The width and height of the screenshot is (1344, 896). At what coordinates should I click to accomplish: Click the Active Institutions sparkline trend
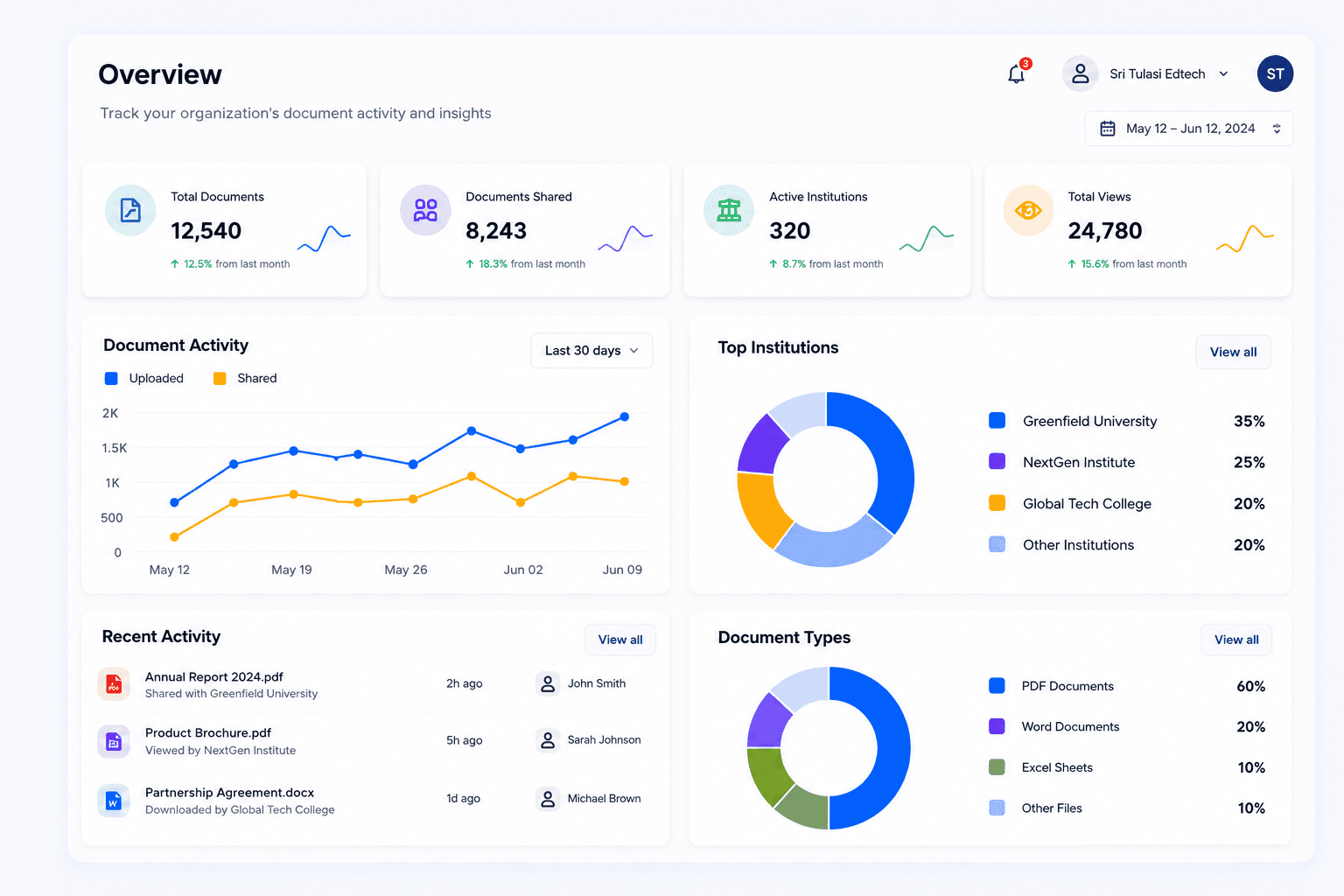(x=927, y=239)
